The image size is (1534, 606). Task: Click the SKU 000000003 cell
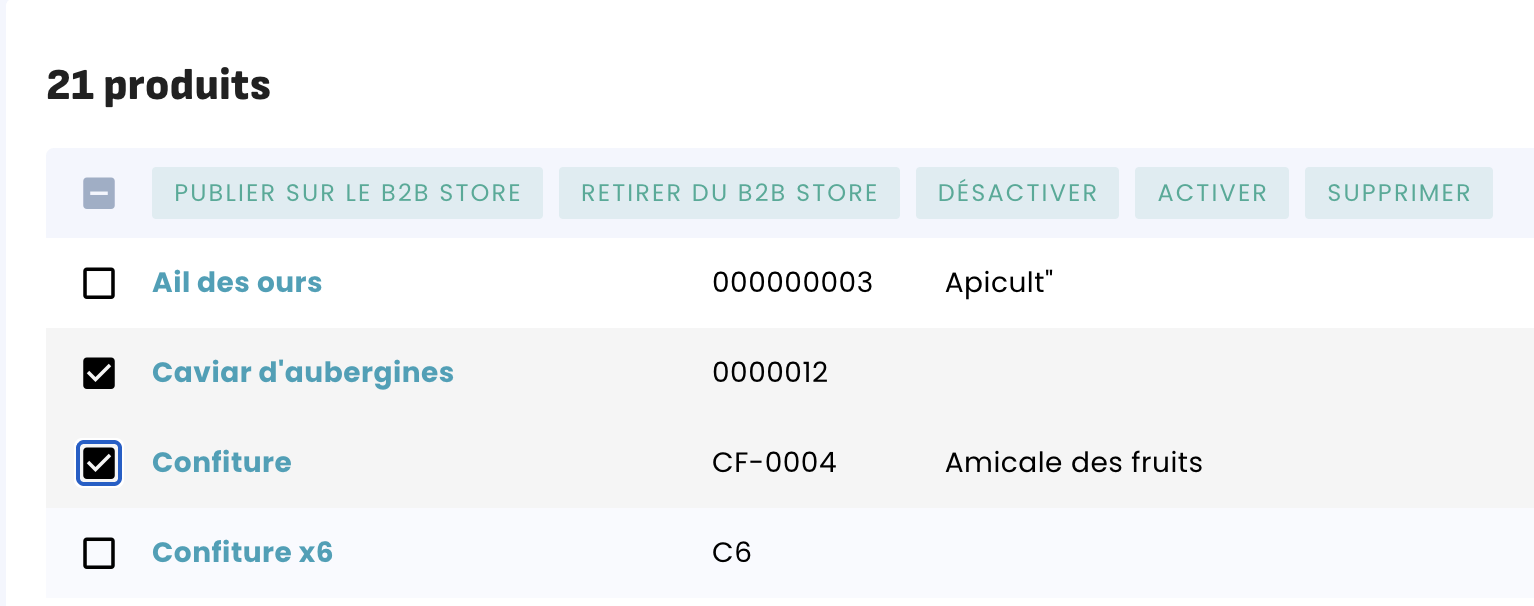pos(792,283)
